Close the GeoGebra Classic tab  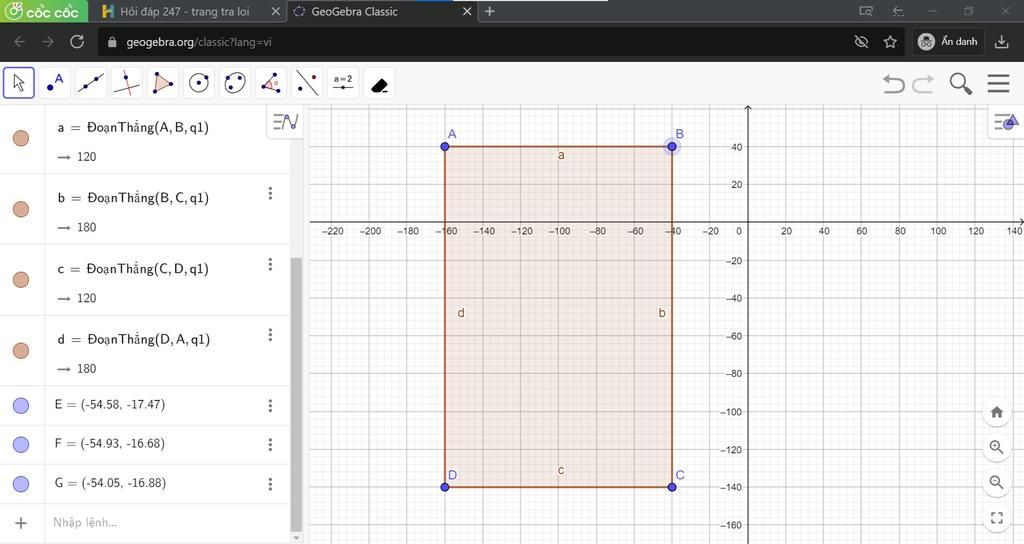(x=468, y=12)
